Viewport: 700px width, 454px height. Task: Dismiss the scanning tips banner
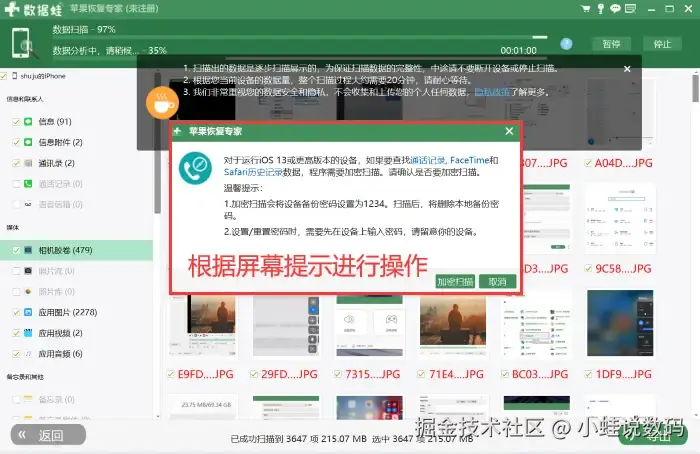(x=627, y=69)
